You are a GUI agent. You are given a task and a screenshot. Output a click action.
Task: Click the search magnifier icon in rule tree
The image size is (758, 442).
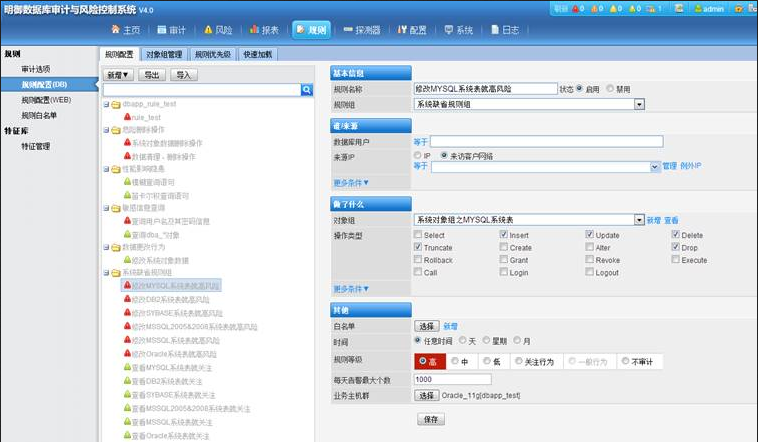(x=306, y=90)
